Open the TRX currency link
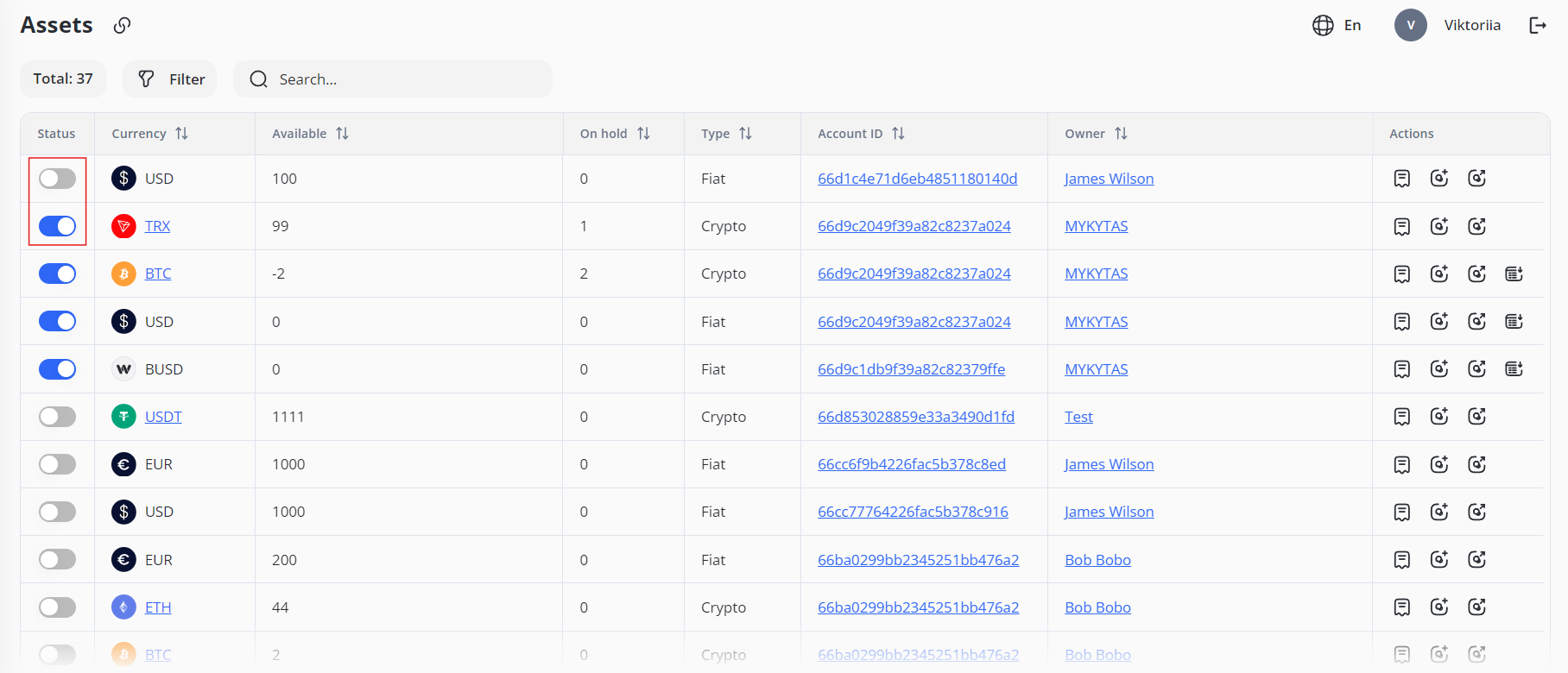Viewport: 1568px width, 673px height. pos(157,226)
